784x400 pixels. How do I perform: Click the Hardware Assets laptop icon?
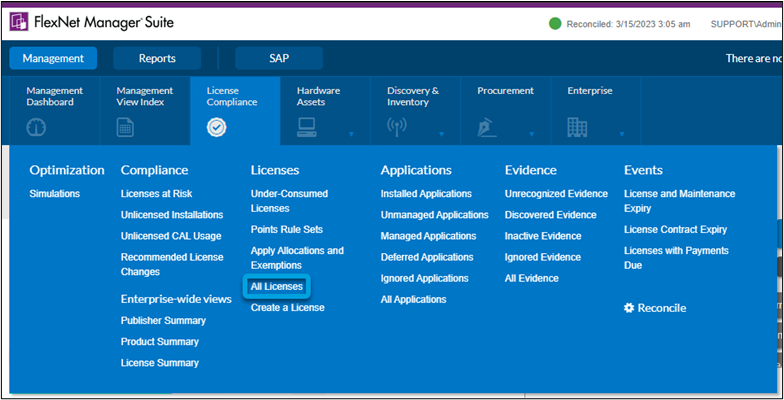click(x=306, y=128)
